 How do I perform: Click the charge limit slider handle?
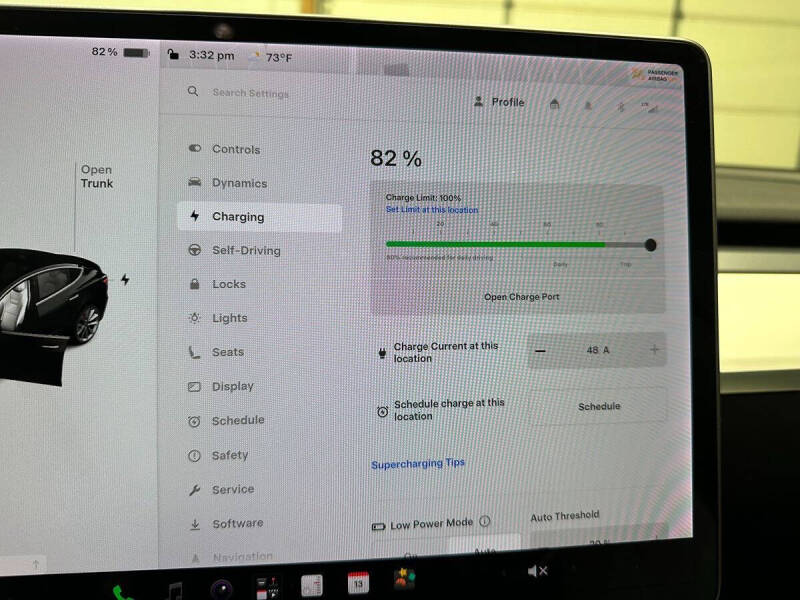(650, 245)
